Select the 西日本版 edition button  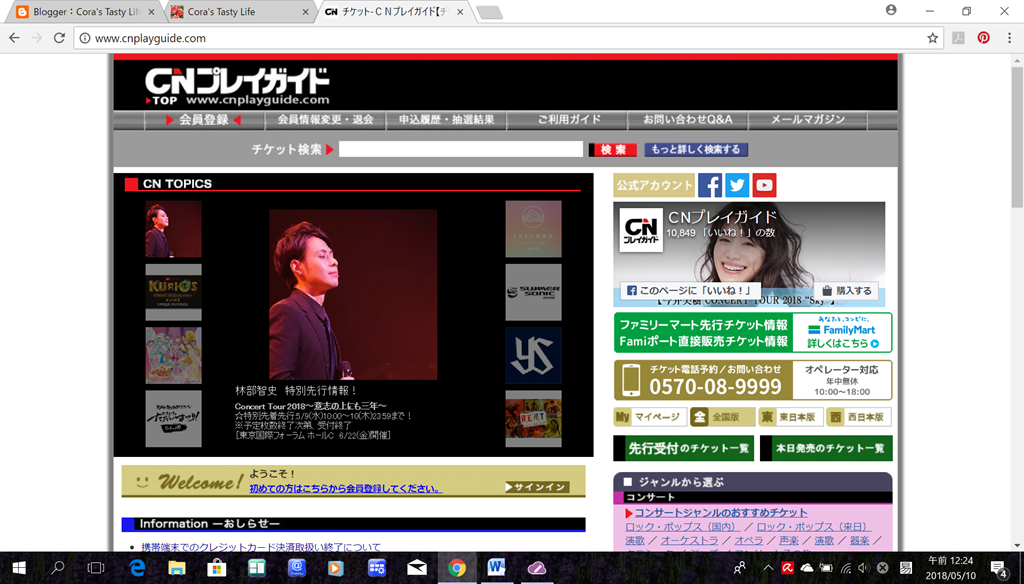859,417
